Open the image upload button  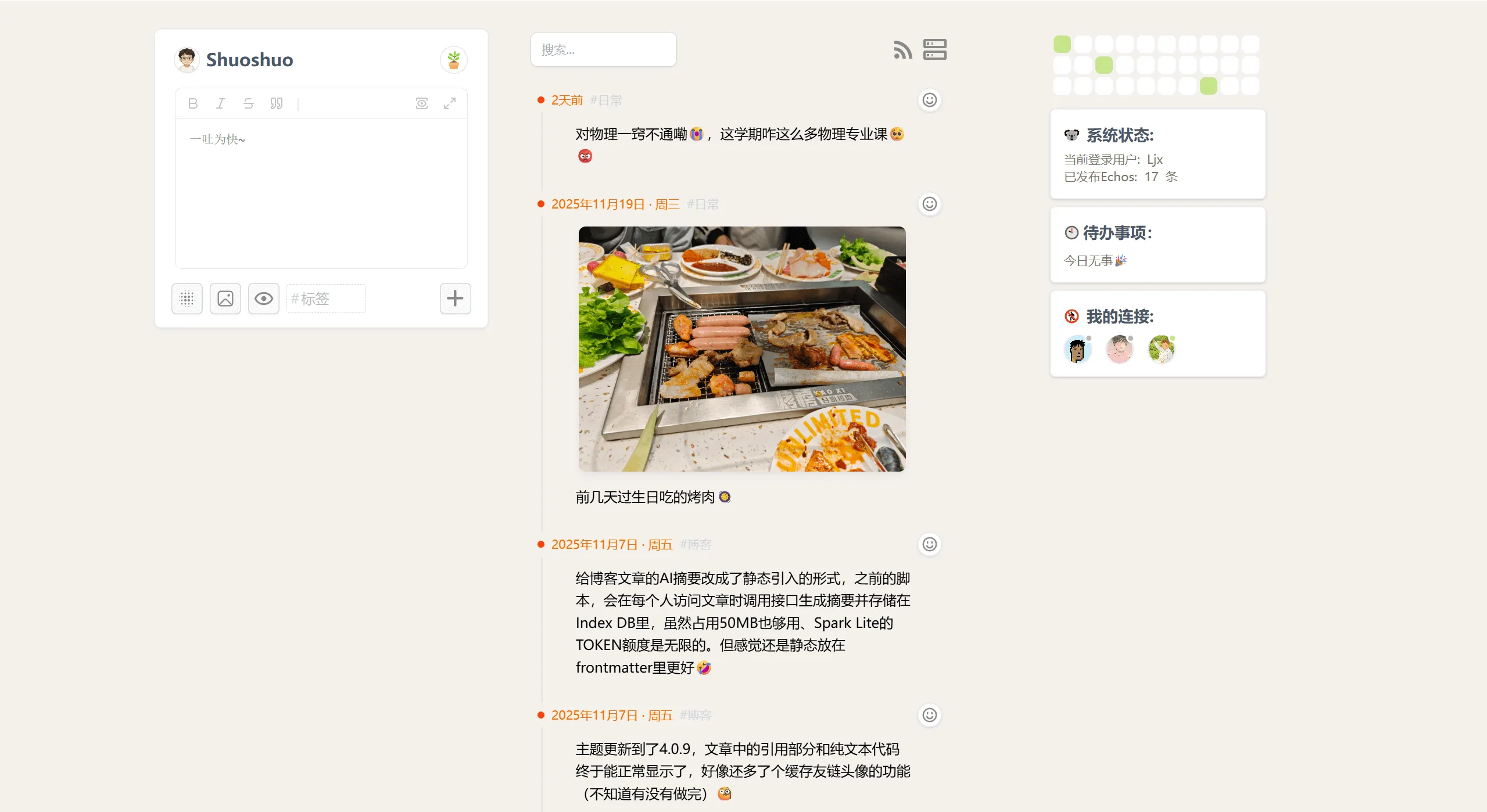click(x=225, y=299)
